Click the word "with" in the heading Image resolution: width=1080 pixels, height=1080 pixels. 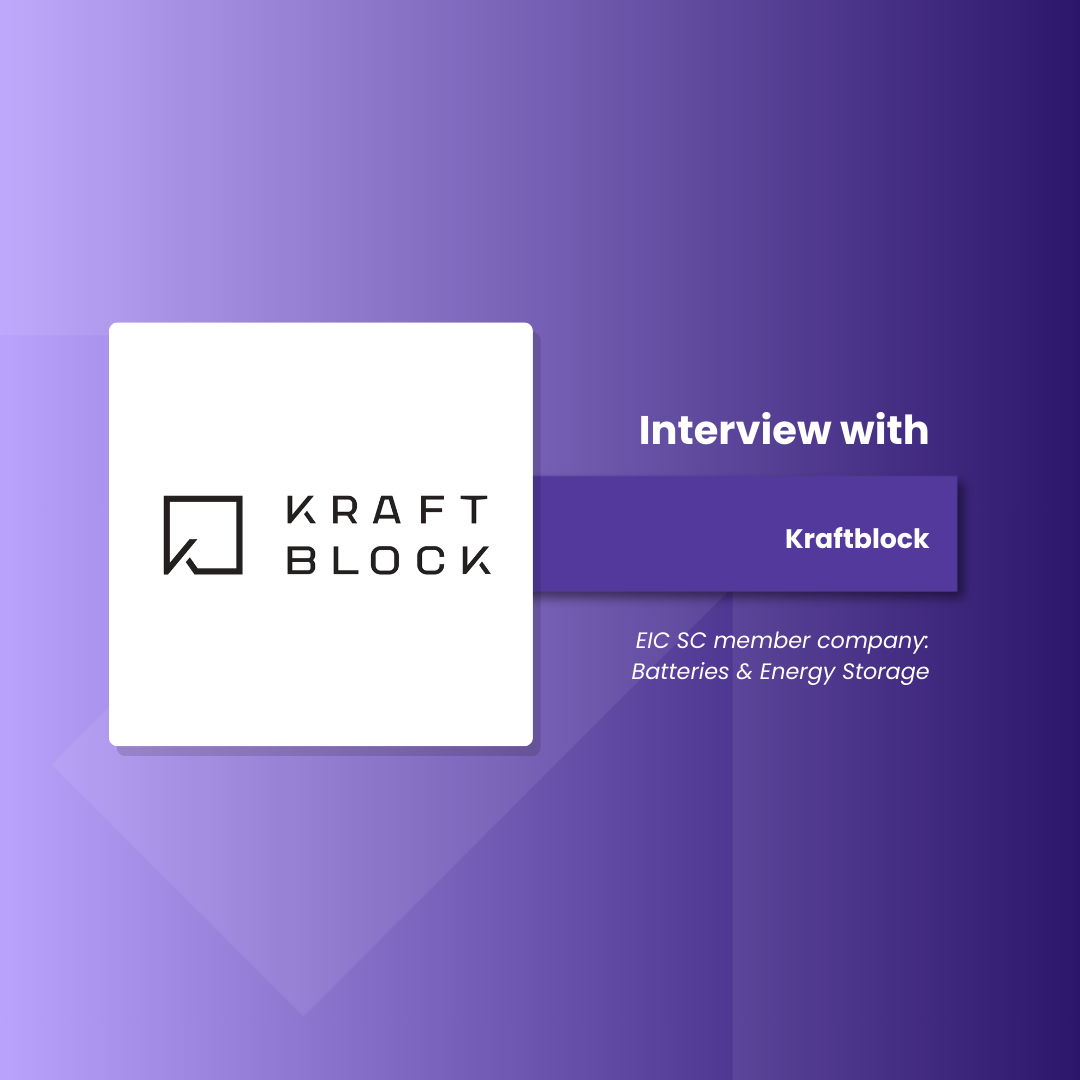pyautogui.click(x=884, y=430)
